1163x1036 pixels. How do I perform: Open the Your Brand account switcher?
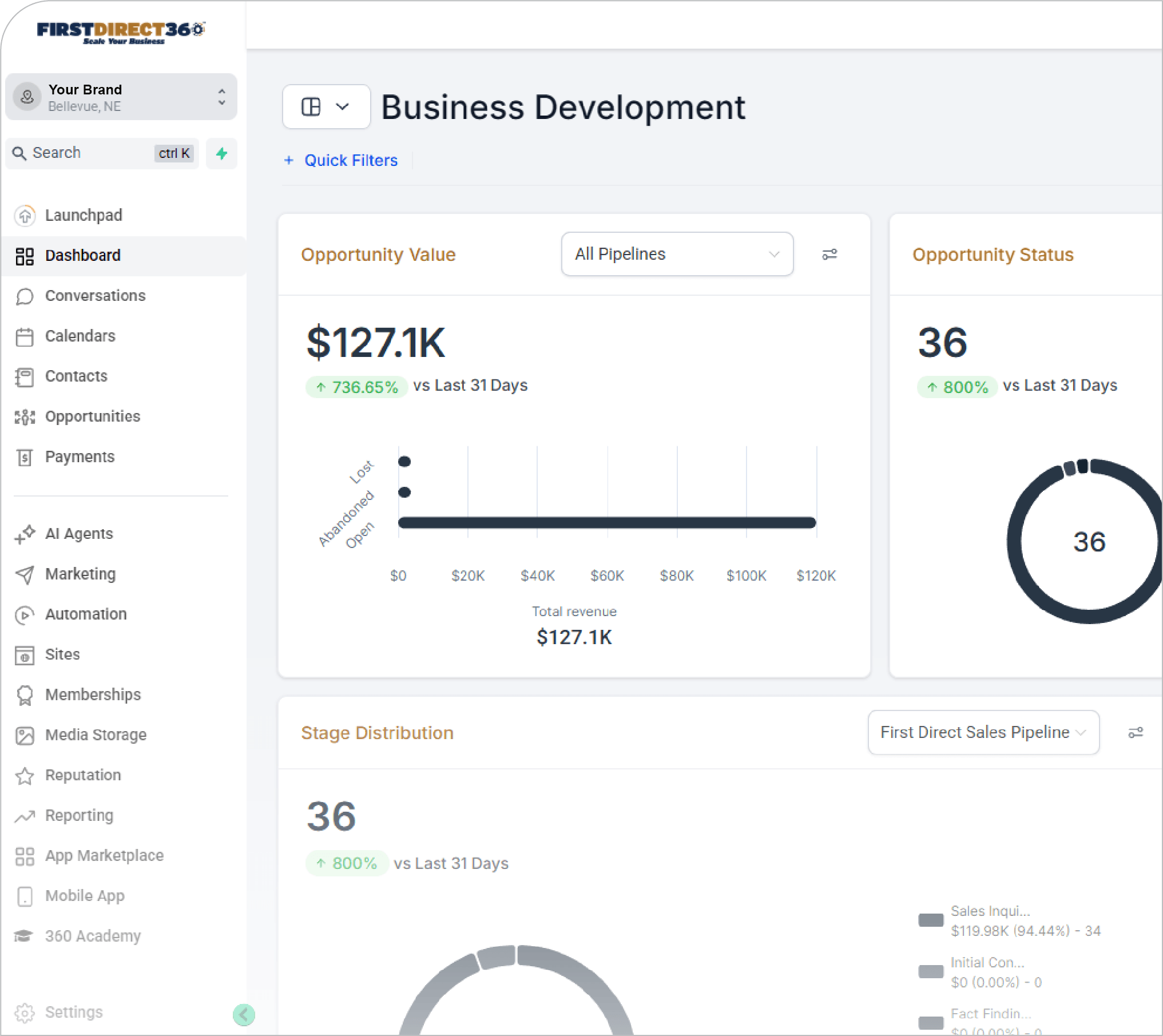121,97
